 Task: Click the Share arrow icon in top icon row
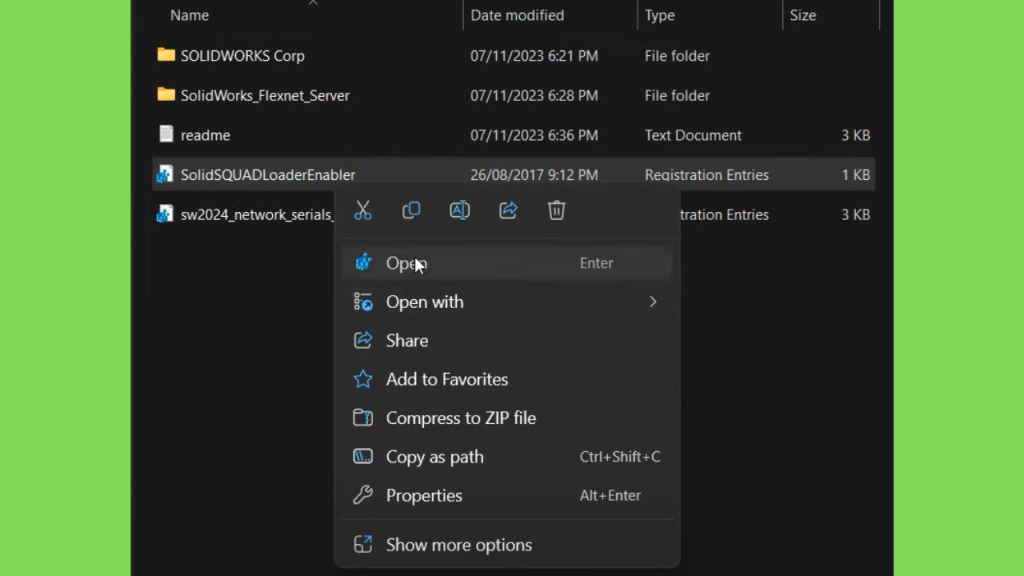coord(508,210)
